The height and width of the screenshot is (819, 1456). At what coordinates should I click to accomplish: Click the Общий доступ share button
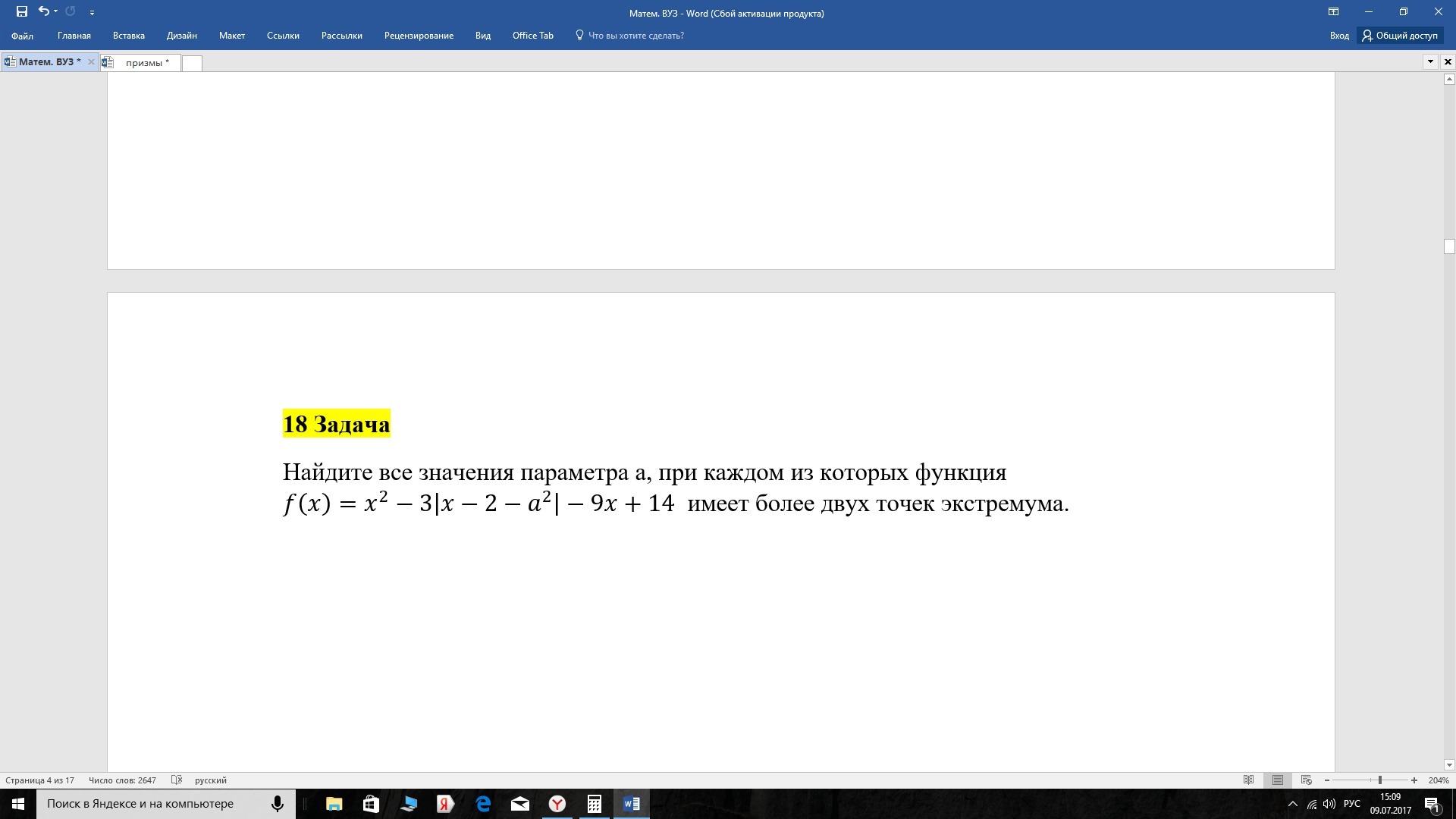point(1400,36)
